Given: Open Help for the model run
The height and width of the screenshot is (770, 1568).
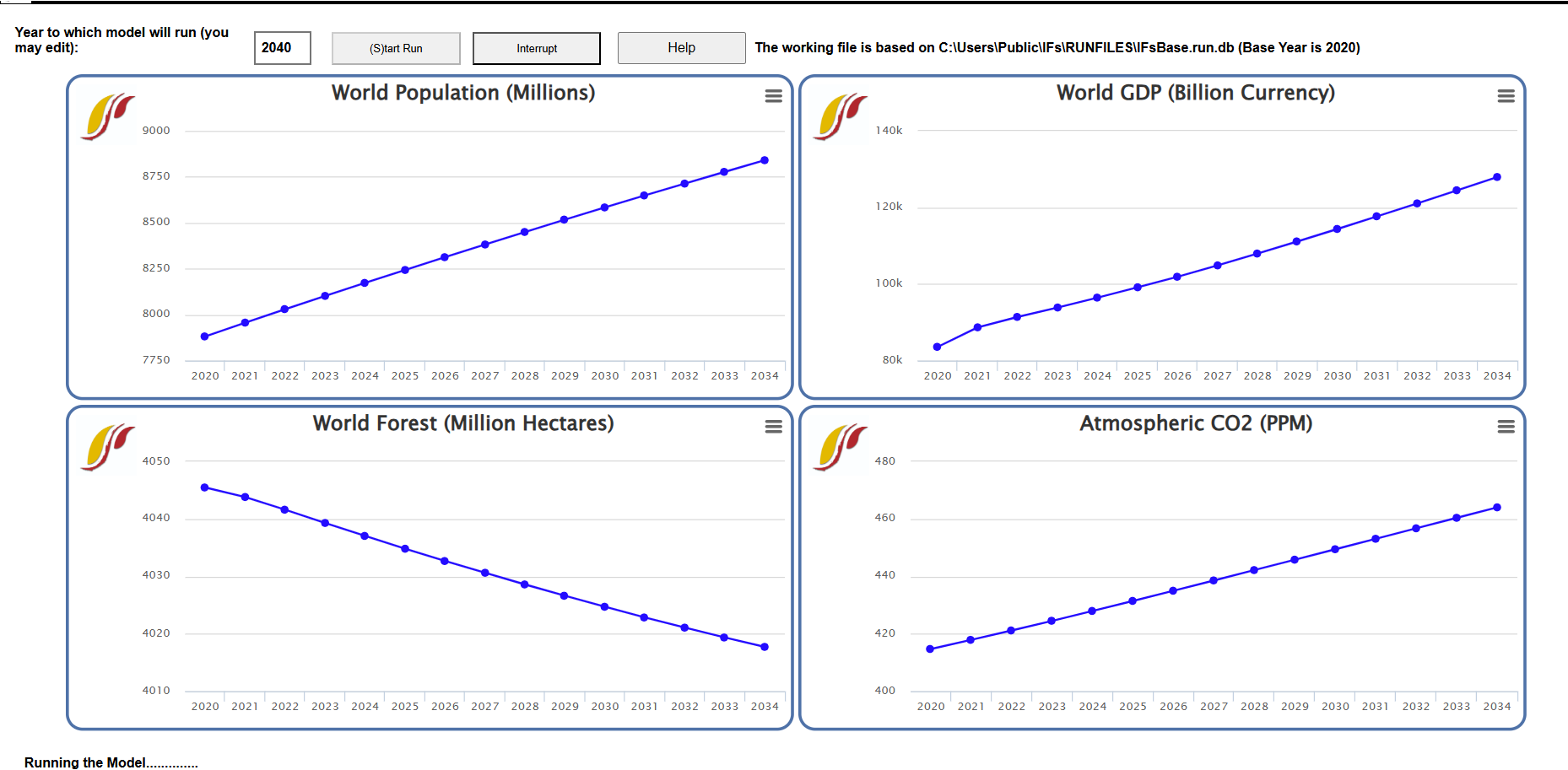Looking at the screenshot, I should [x=681, y=48].
